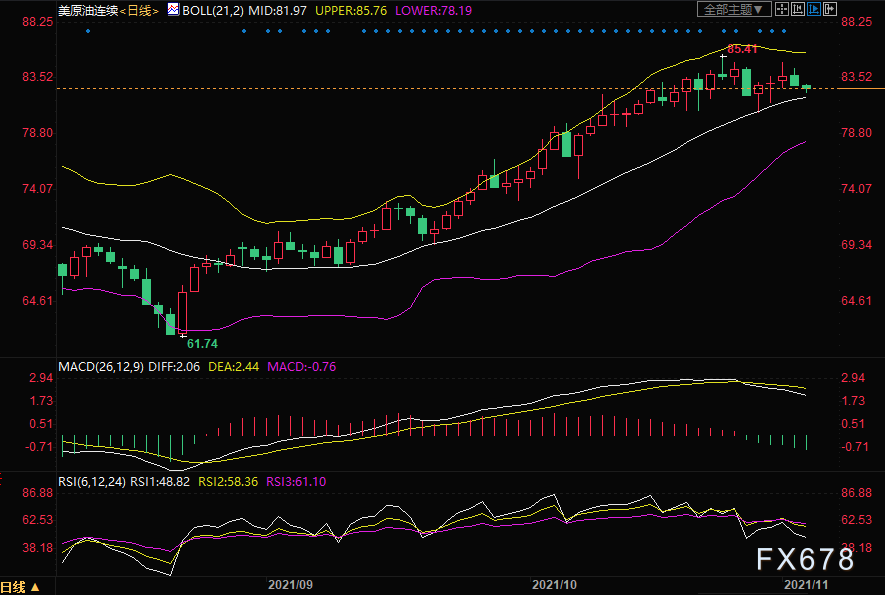The height and width of the screenshot is (595, 885).
Task: Click the 86.88 label on the right RSI axis
Action: (x=857, y=493)
